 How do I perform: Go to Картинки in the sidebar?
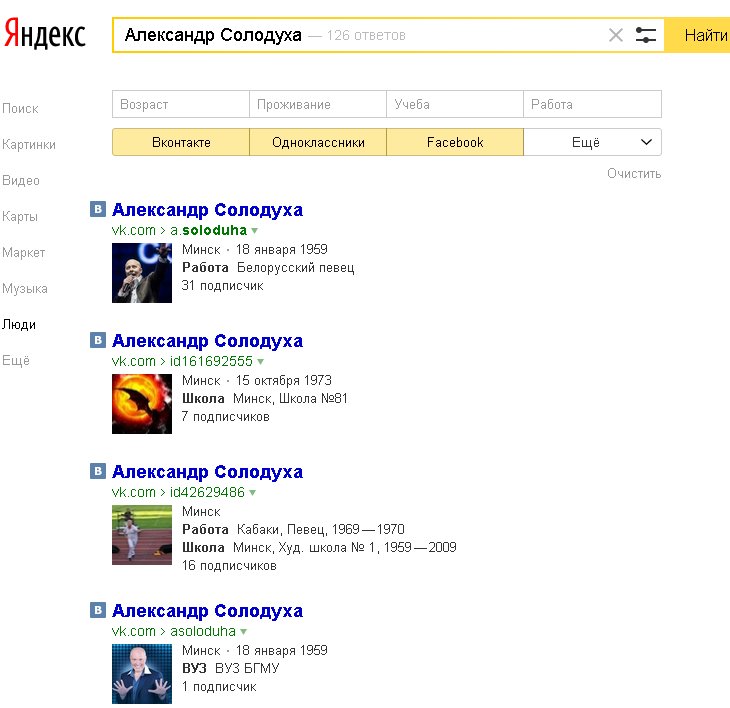tap(28, 144)
